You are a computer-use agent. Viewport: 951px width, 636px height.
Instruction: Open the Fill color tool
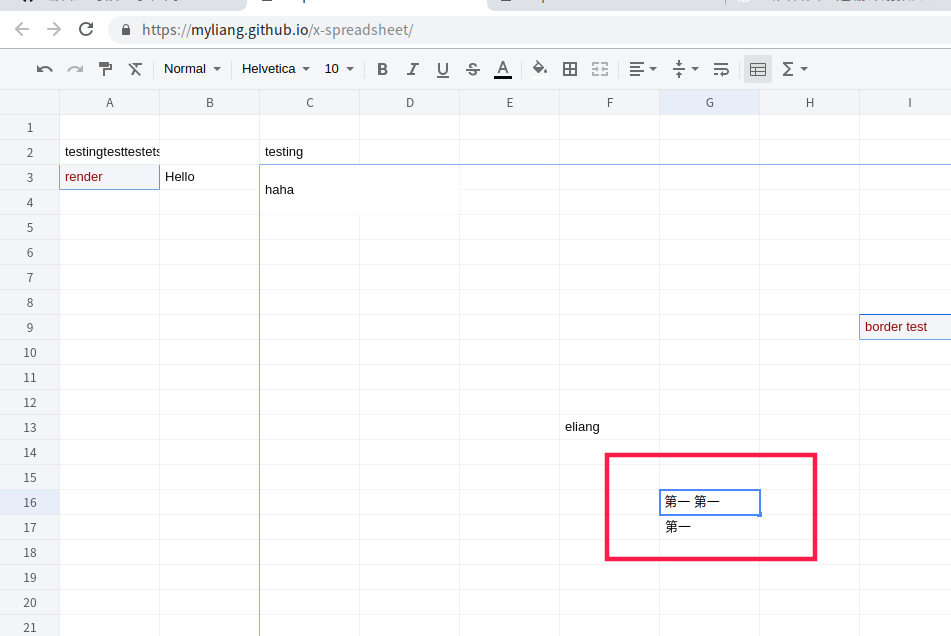click(x=539, y=69)
